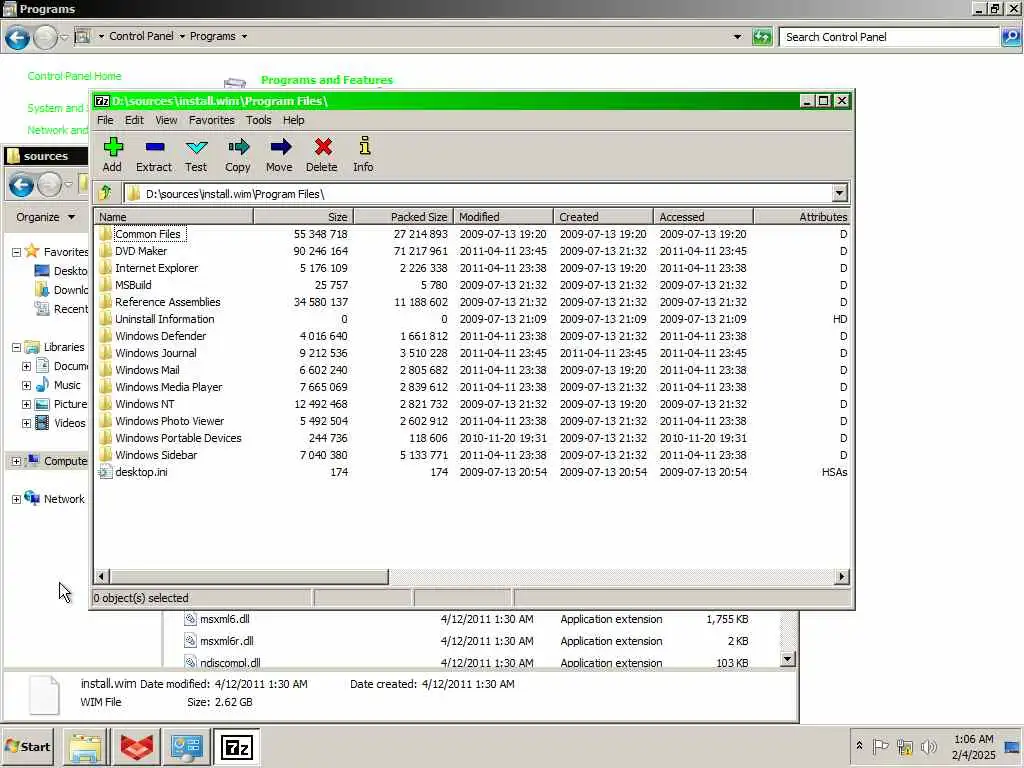Click Videos in the Libraries tree
This screenshot has height=768, width=1024.
click(x=70, y=423)
